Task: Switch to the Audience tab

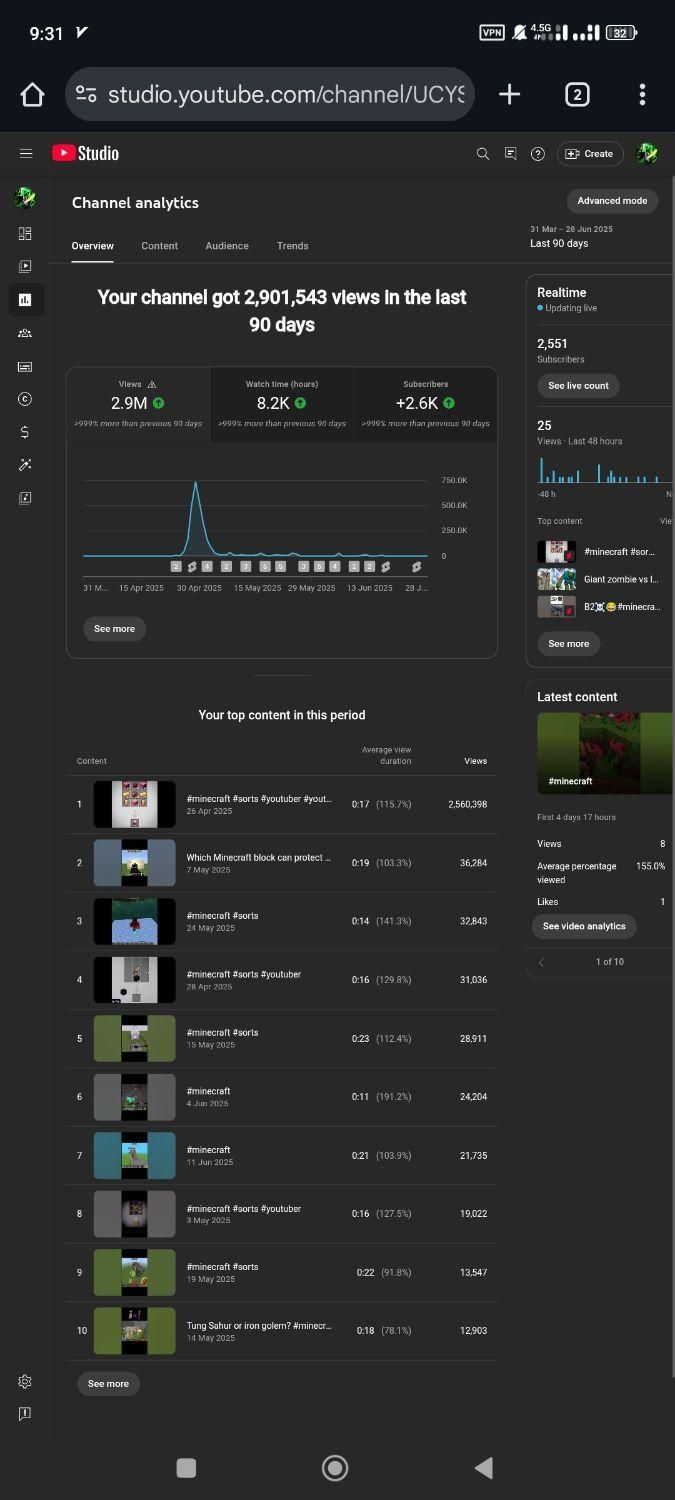Action: pos(227,246)
